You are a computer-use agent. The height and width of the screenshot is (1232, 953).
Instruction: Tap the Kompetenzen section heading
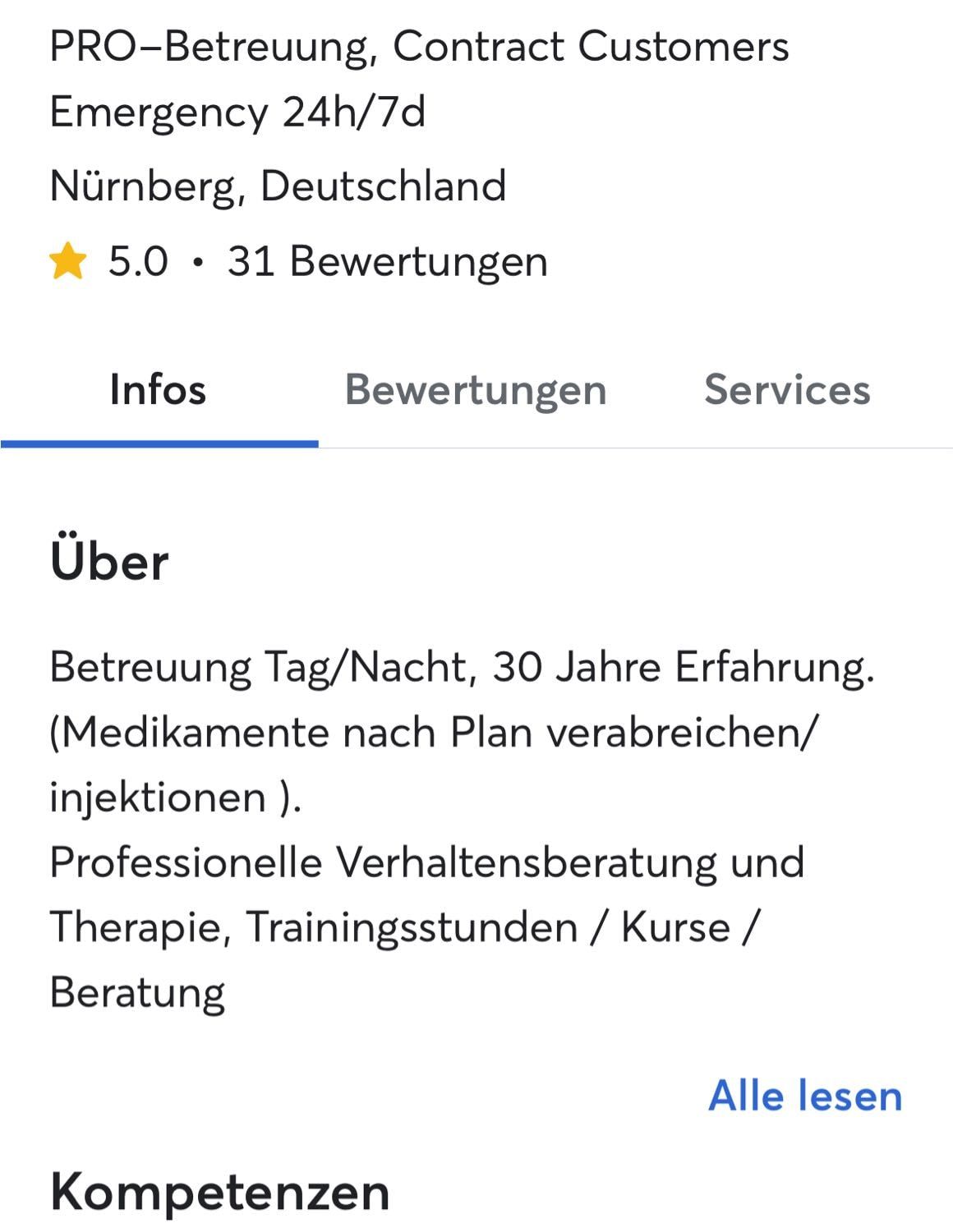point(220,1193)
